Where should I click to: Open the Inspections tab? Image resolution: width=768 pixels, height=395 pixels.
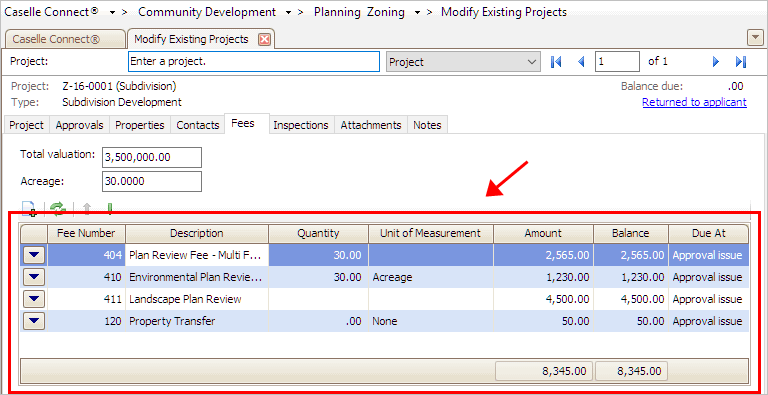pyautogui.click(x=301, y=125)
